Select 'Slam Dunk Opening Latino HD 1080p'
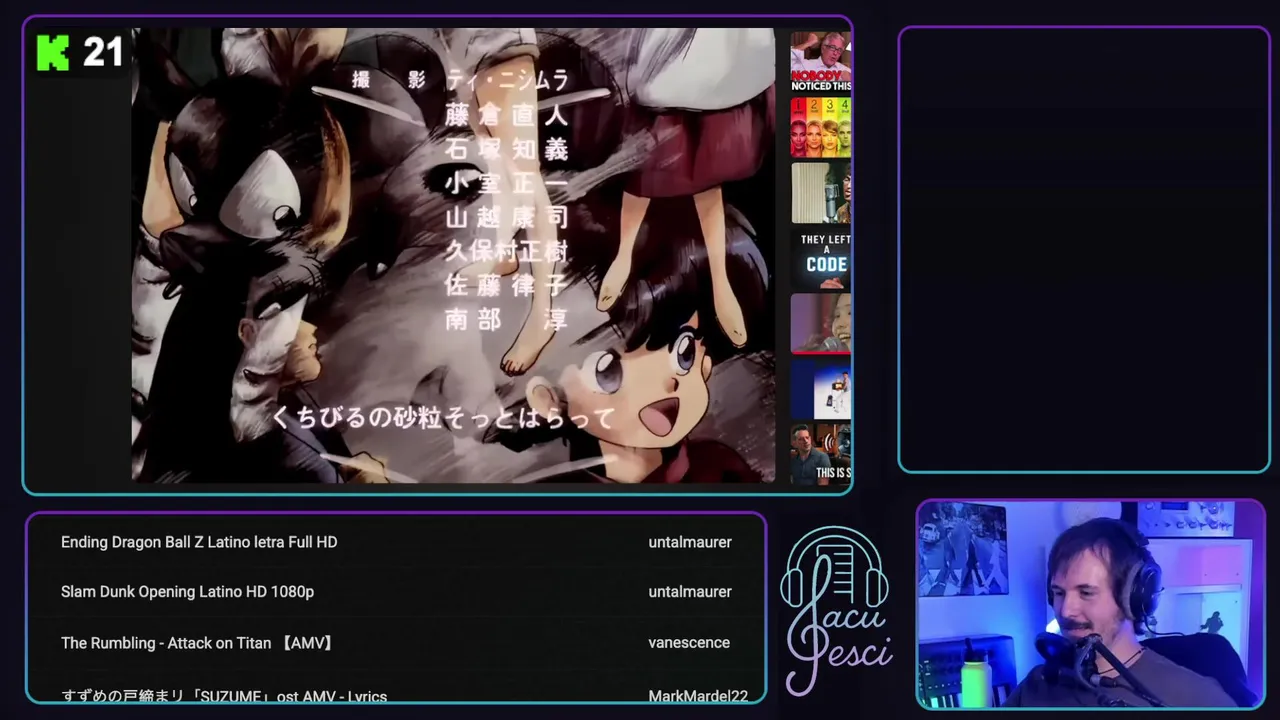Viewport: 1280px width, 720px height. click(x=187, y=592)
